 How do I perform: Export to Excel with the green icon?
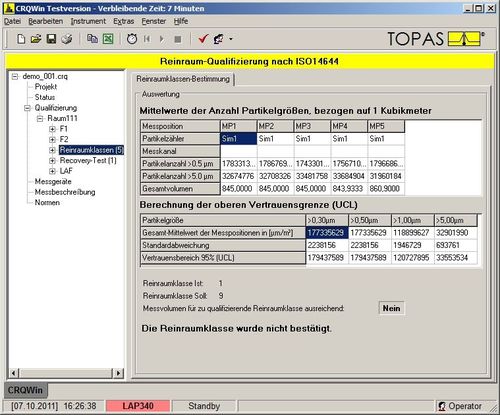(108, 39)
